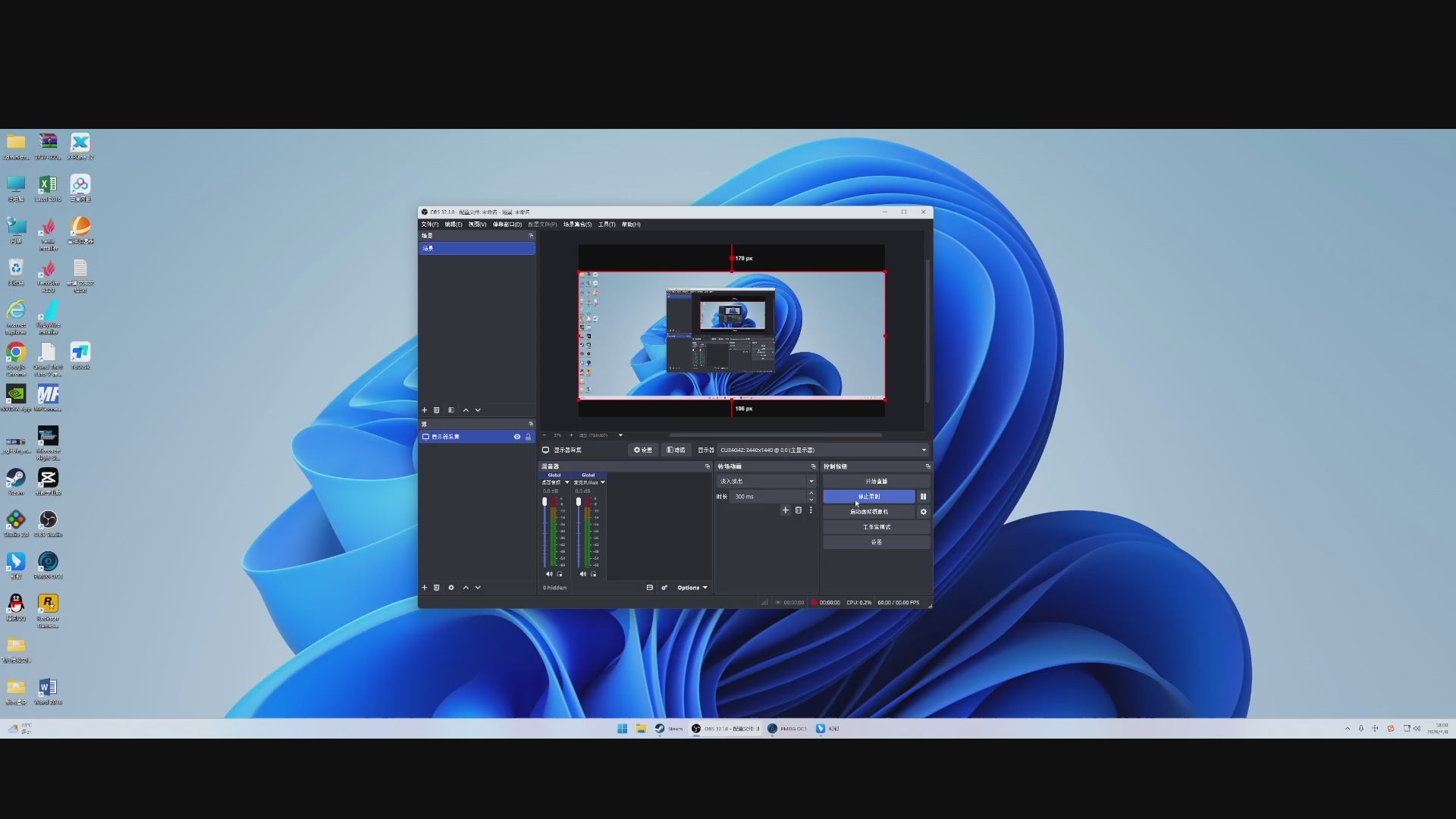Expand the 麦克风/Aux channel dropdown arrow
Image resolution: width=1456 pixels, height=819 pixels.
click(603, 482)
